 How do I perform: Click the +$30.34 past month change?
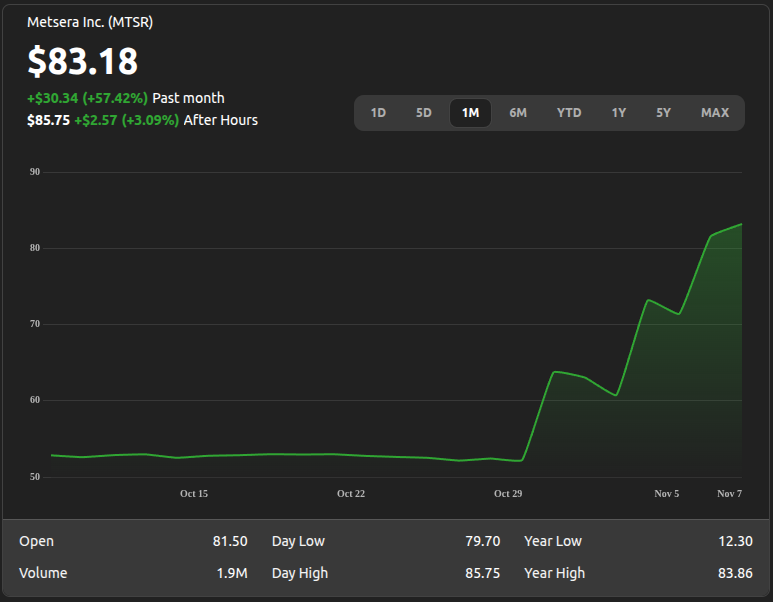(87, 98)
